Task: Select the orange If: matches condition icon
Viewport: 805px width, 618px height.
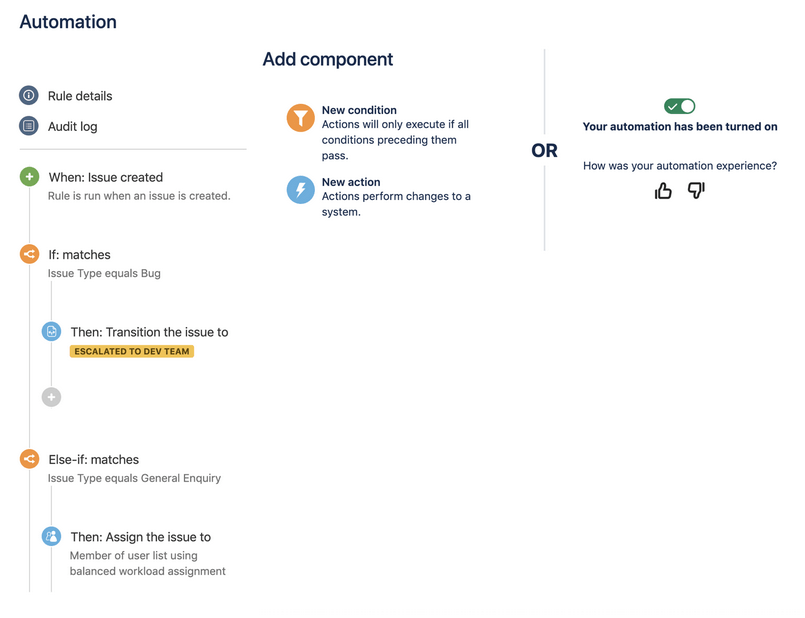Action: (29, 255)
